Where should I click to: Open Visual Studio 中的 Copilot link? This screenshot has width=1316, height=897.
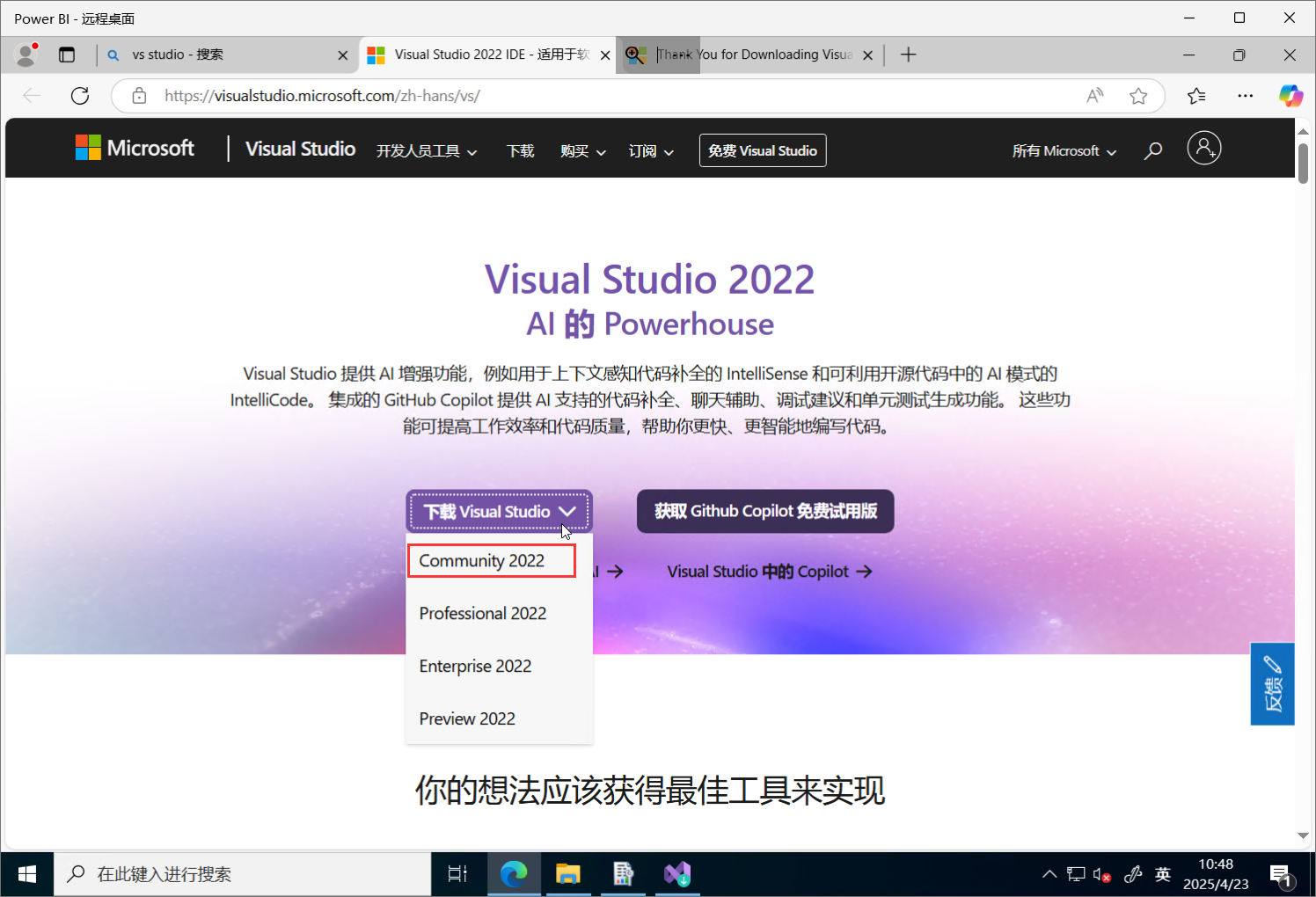coord(770,572)
